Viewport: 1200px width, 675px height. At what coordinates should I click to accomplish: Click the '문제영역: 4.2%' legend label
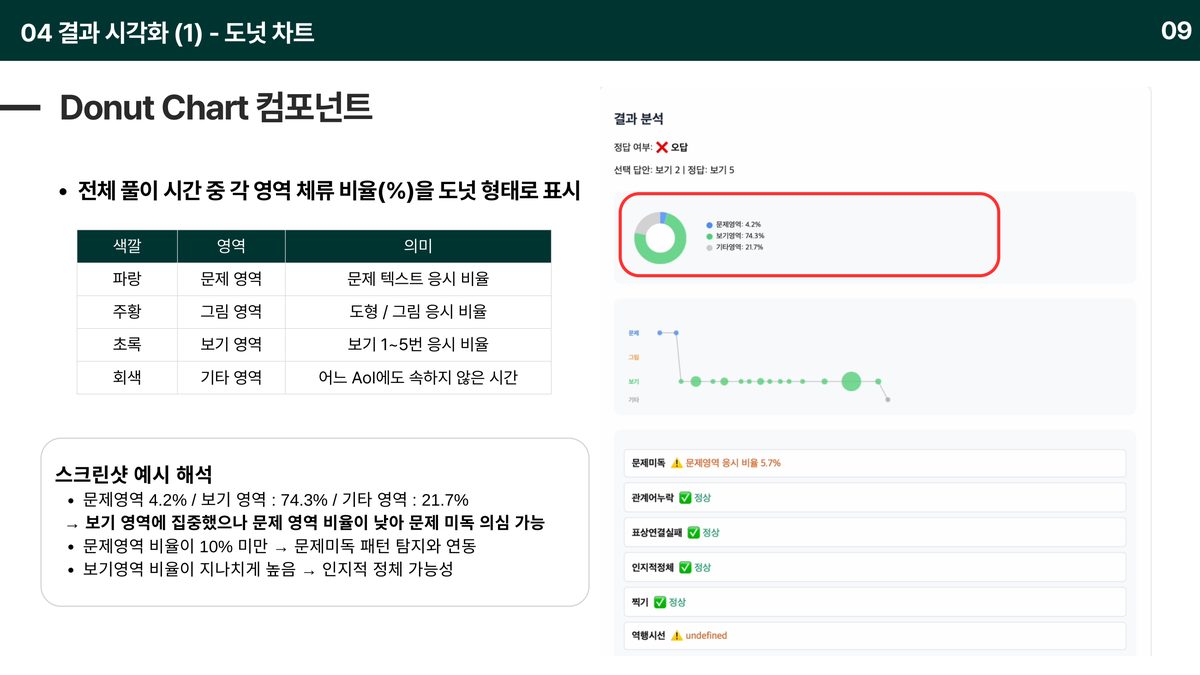tap(739, 225)
